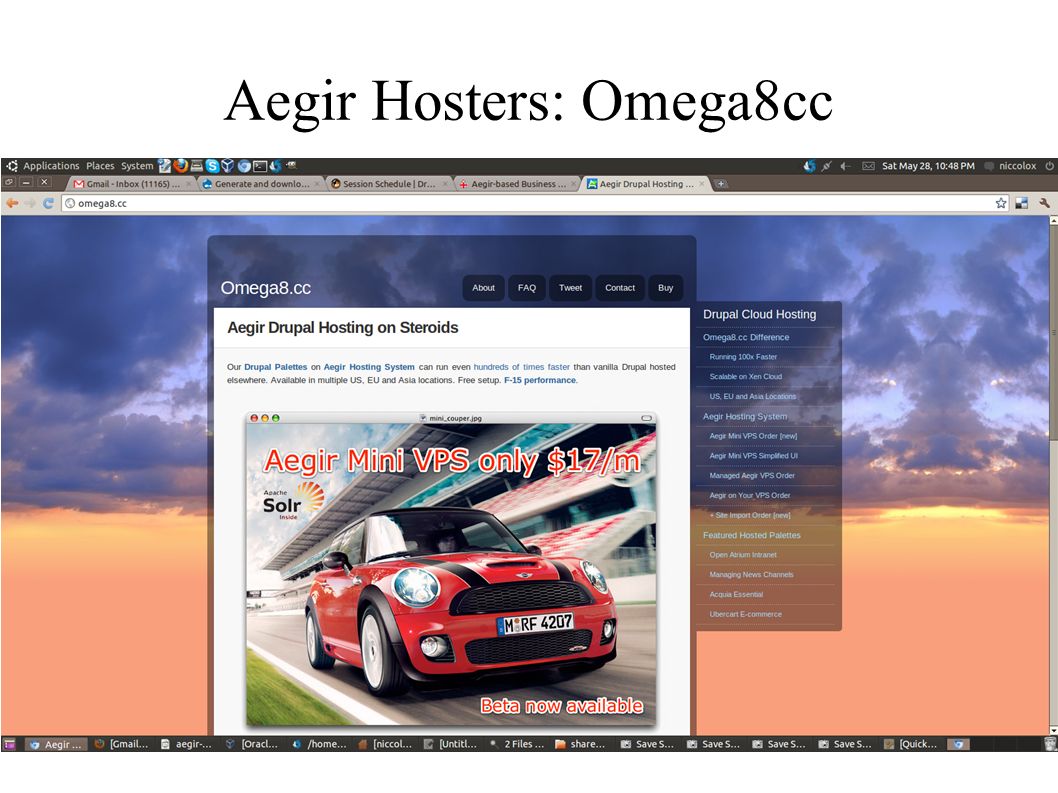Image resolution: width=1058 pixels, height=793 pixels.
Task: Bookmark this page with the star icon
Action: tap(1001, 203)
